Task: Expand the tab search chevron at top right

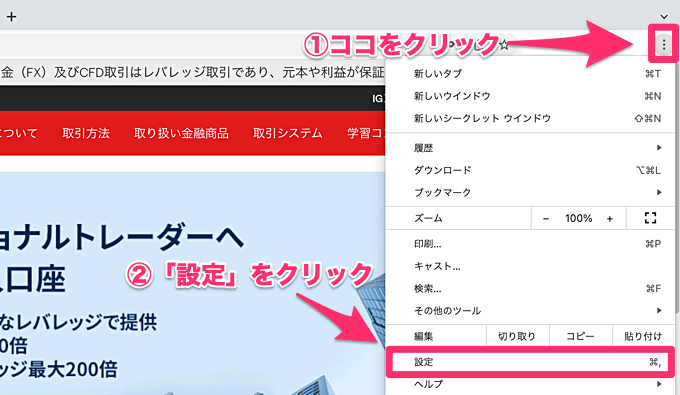Action: (664, 17)
